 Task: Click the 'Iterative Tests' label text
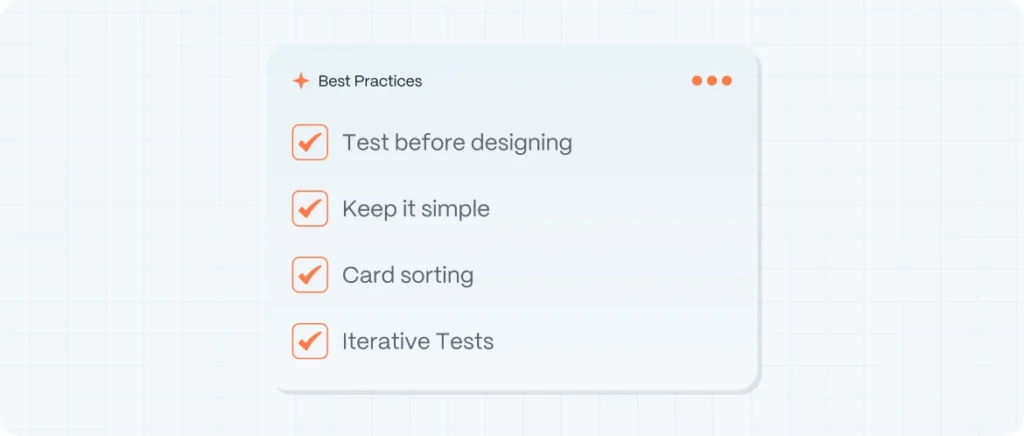pos(418,341)
